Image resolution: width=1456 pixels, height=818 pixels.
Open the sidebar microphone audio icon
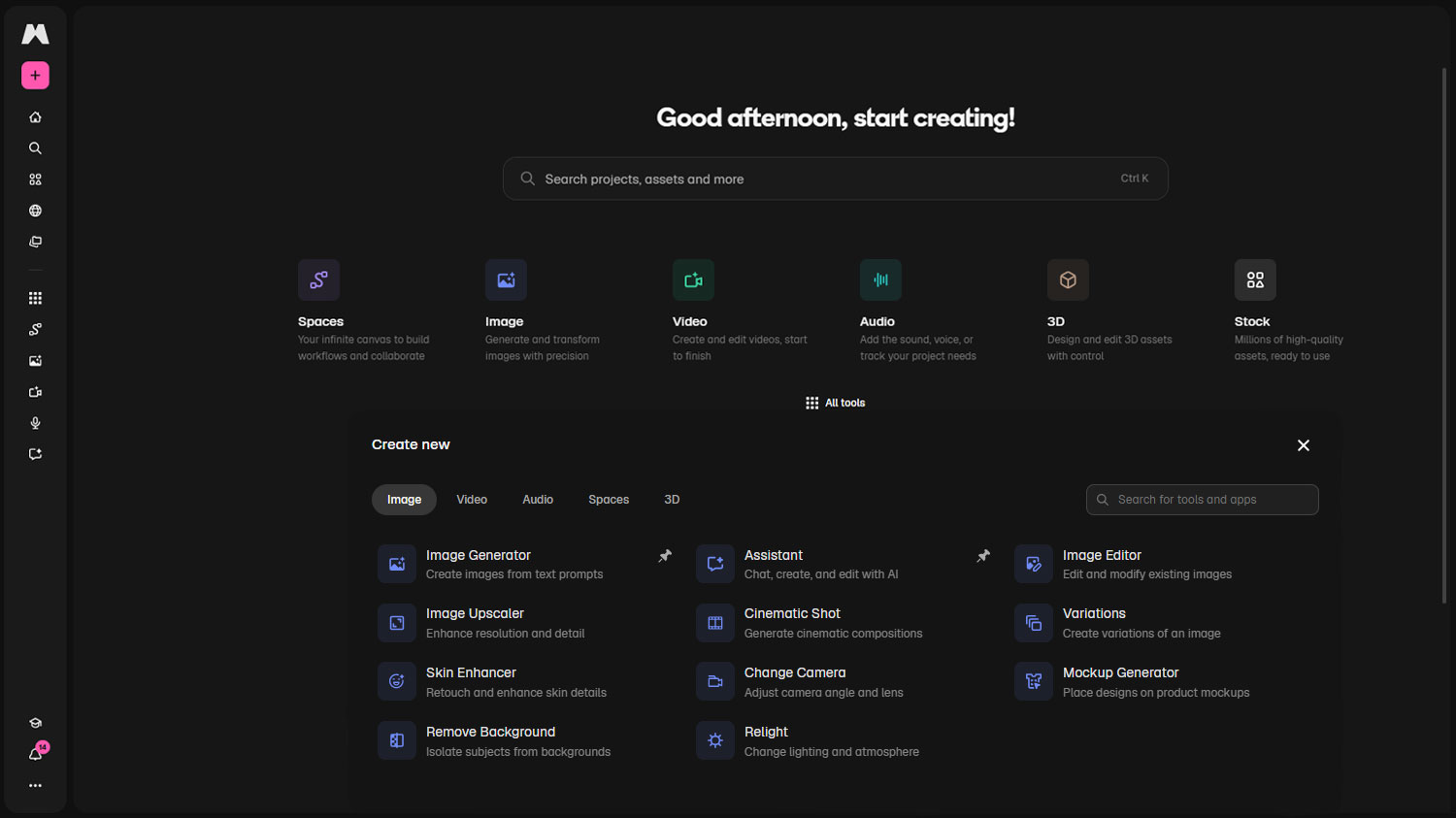[x=35, y=423]
